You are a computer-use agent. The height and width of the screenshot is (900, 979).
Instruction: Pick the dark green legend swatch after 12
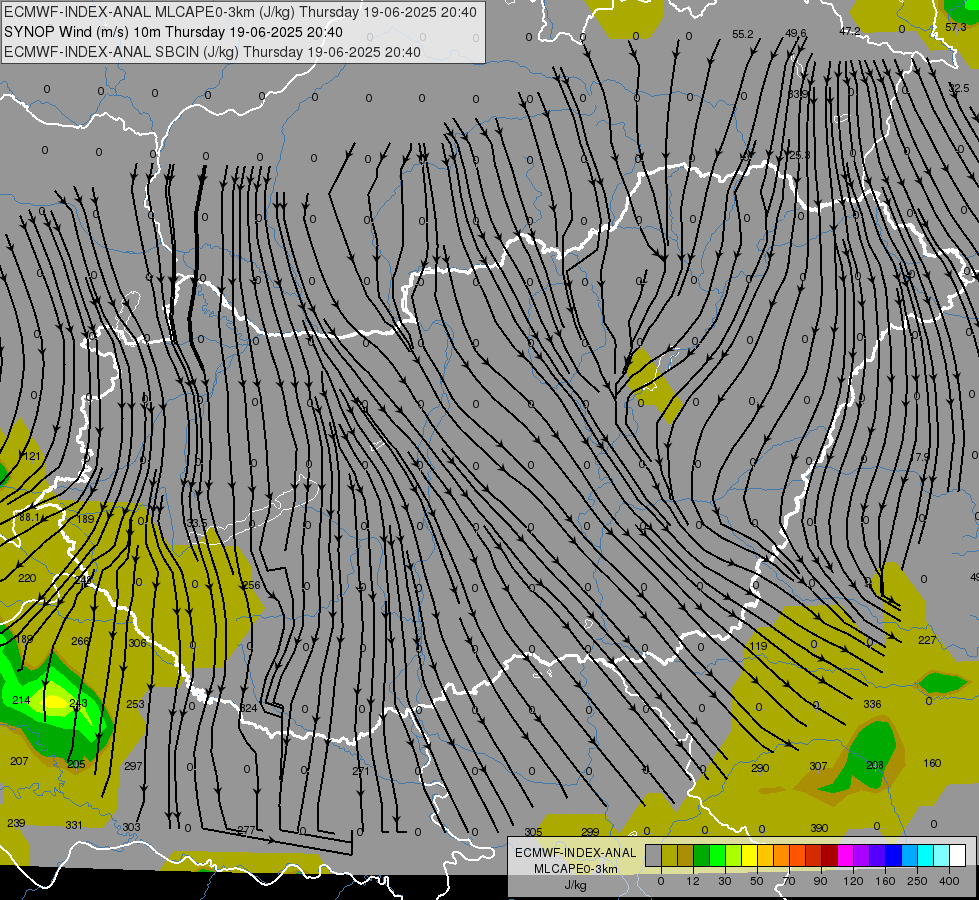pos(702,856)
